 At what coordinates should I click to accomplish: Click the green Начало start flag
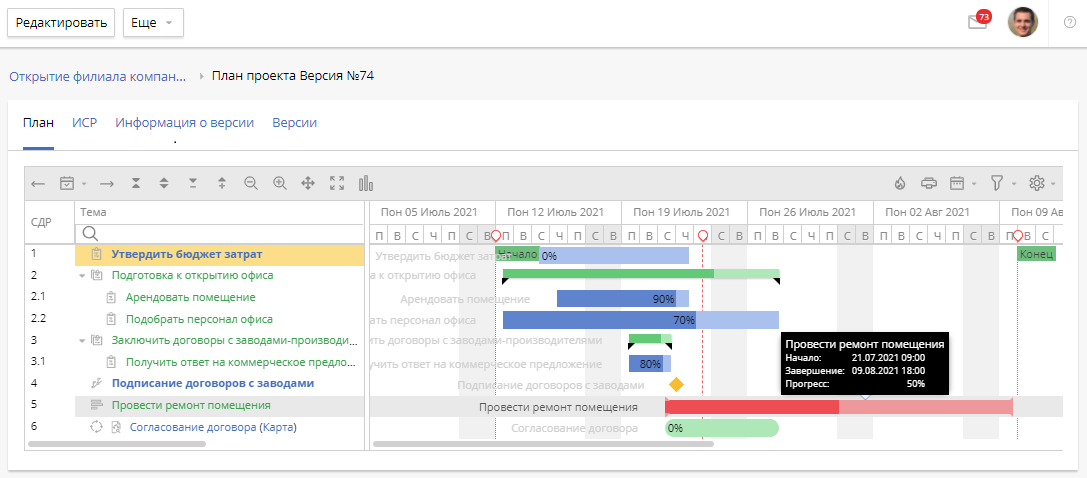[x=517, y=254]
